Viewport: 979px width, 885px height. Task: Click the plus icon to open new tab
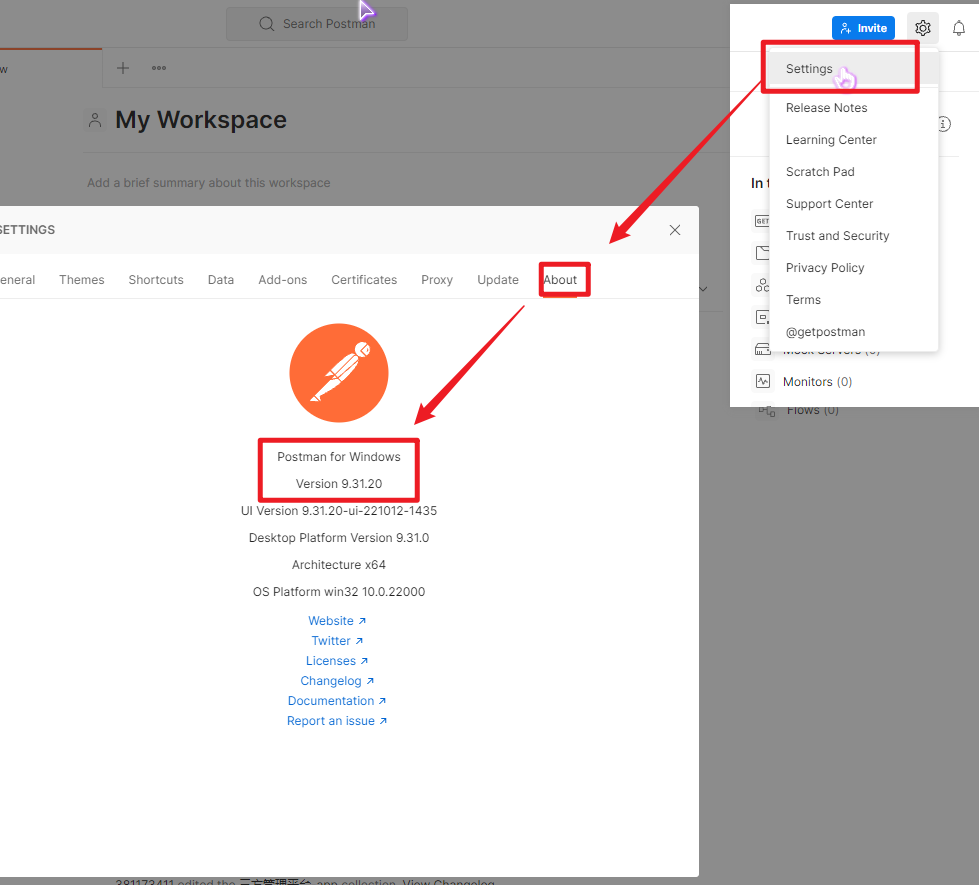123,68
